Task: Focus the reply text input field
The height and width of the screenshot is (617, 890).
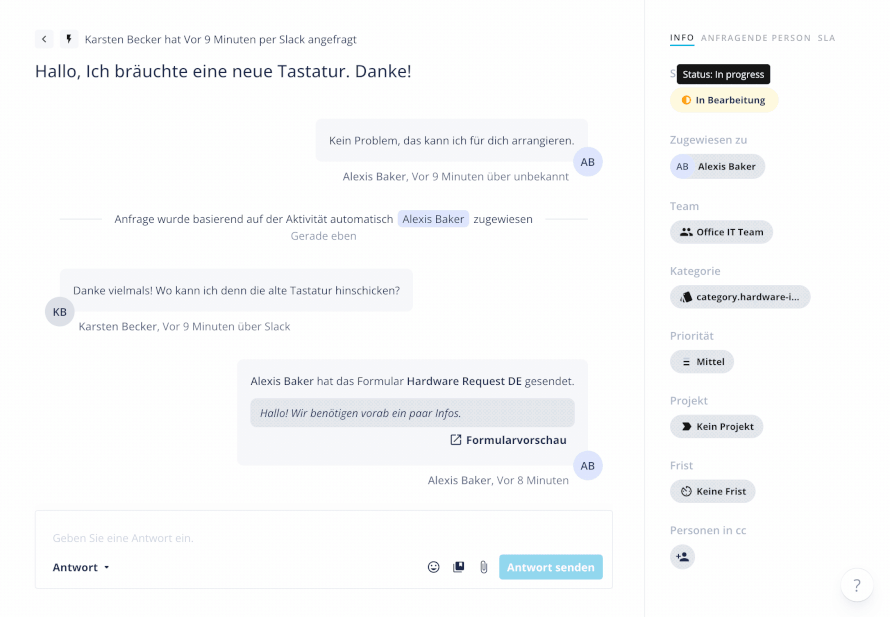Action: pyautogui.click(x=324, y=538)
